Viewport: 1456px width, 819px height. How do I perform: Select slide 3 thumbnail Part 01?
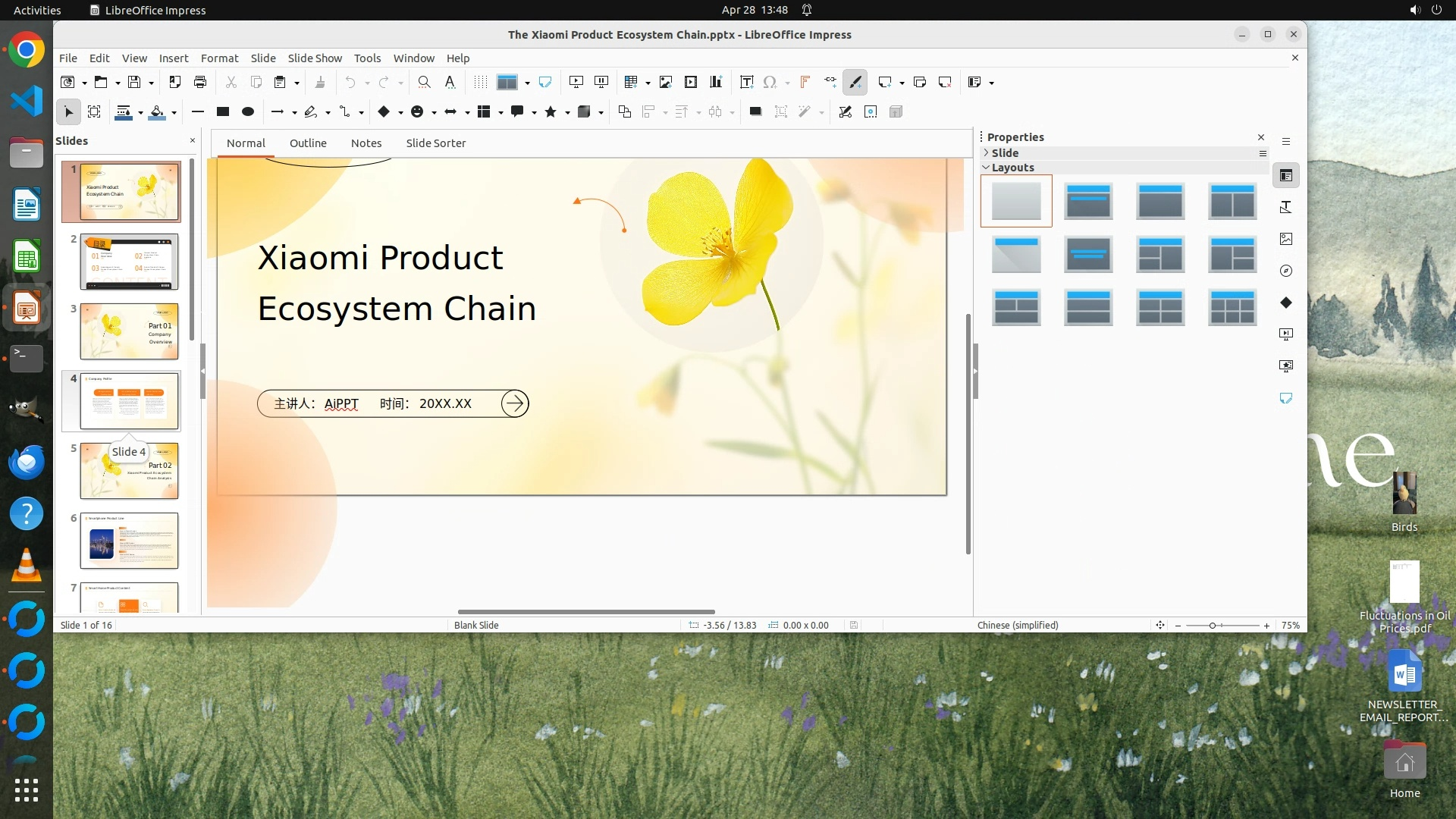tap(129, 331)
